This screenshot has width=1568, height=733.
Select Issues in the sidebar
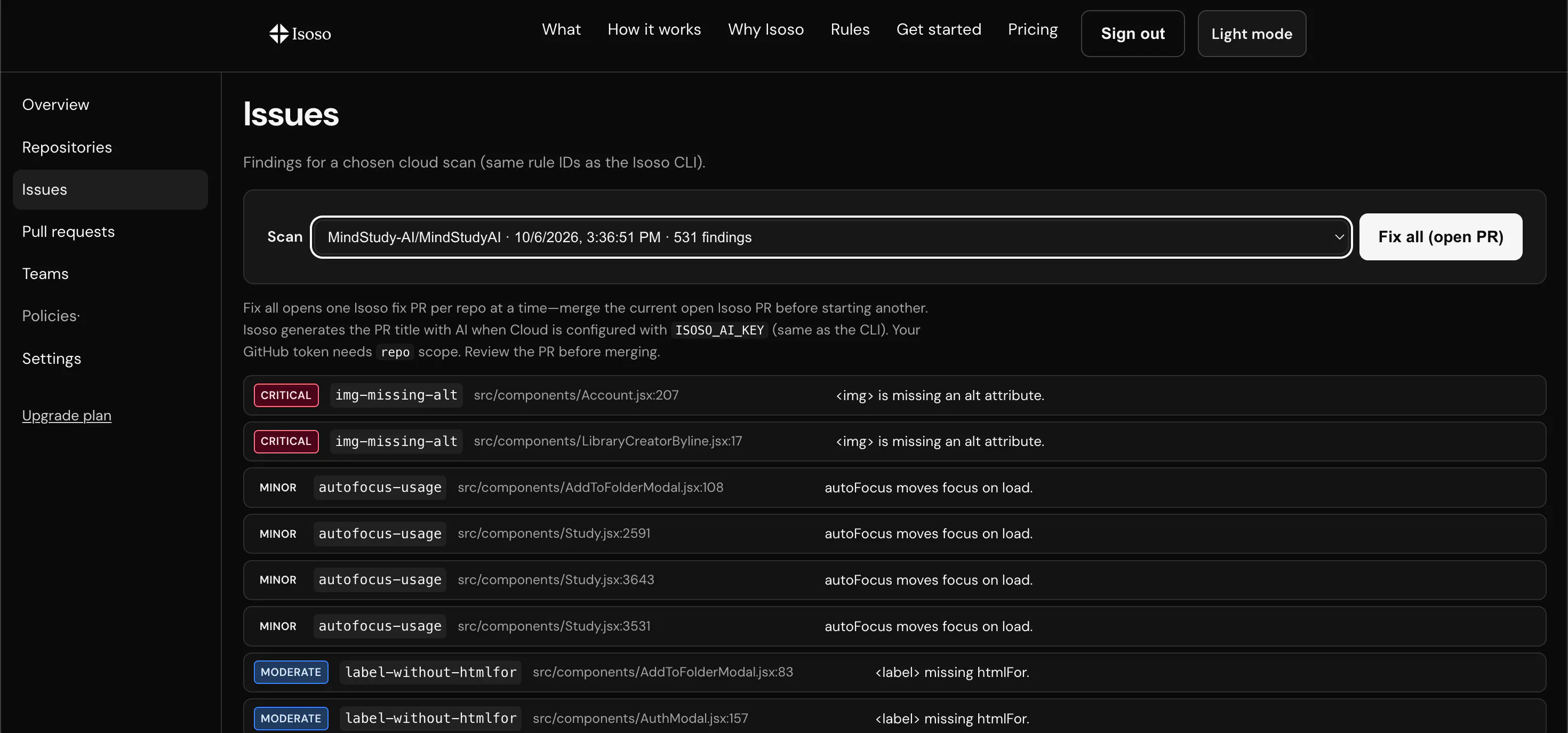[110, 189]
